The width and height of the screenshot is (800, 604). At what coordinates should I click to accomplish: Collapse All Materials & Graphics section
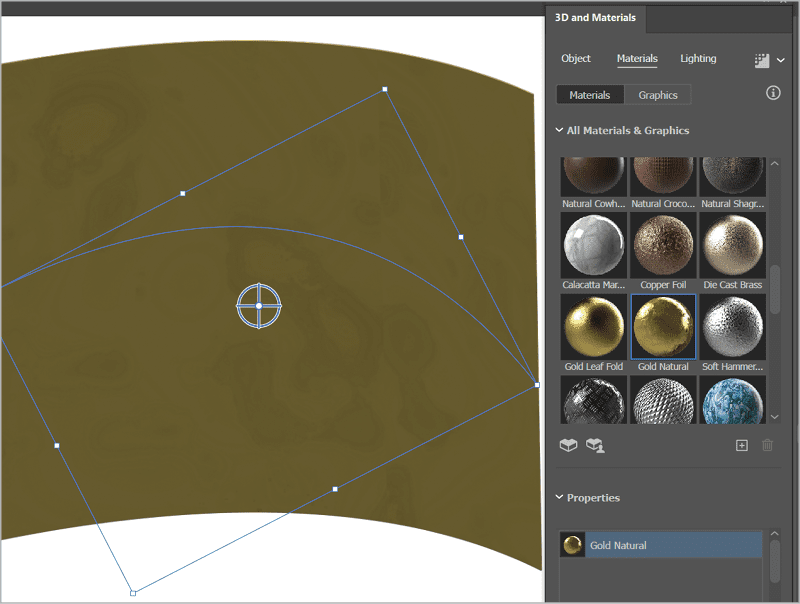click(x=559, y=130)
